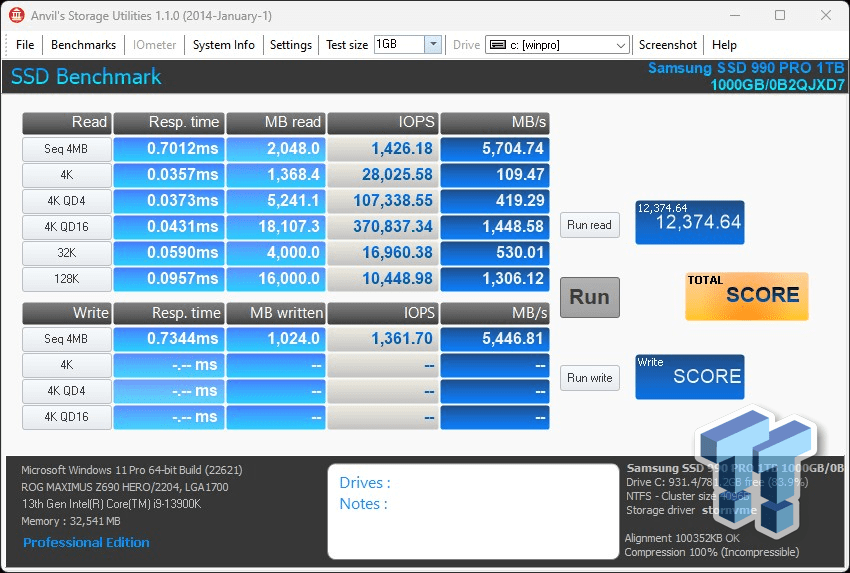Select the 128K read test button
Image resolution: width=850 pixels, height=573 pixels.
click(x=67, y=279)
